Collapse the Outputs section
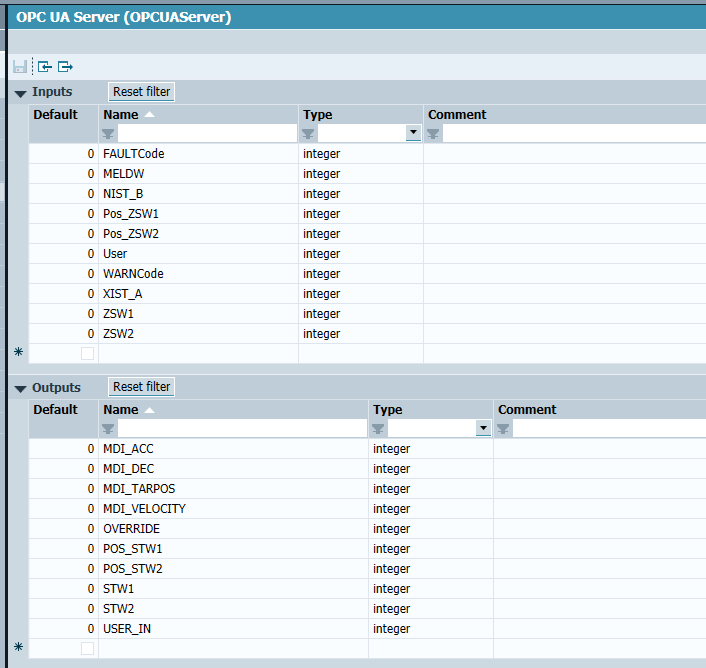 [x=20, y=389]
